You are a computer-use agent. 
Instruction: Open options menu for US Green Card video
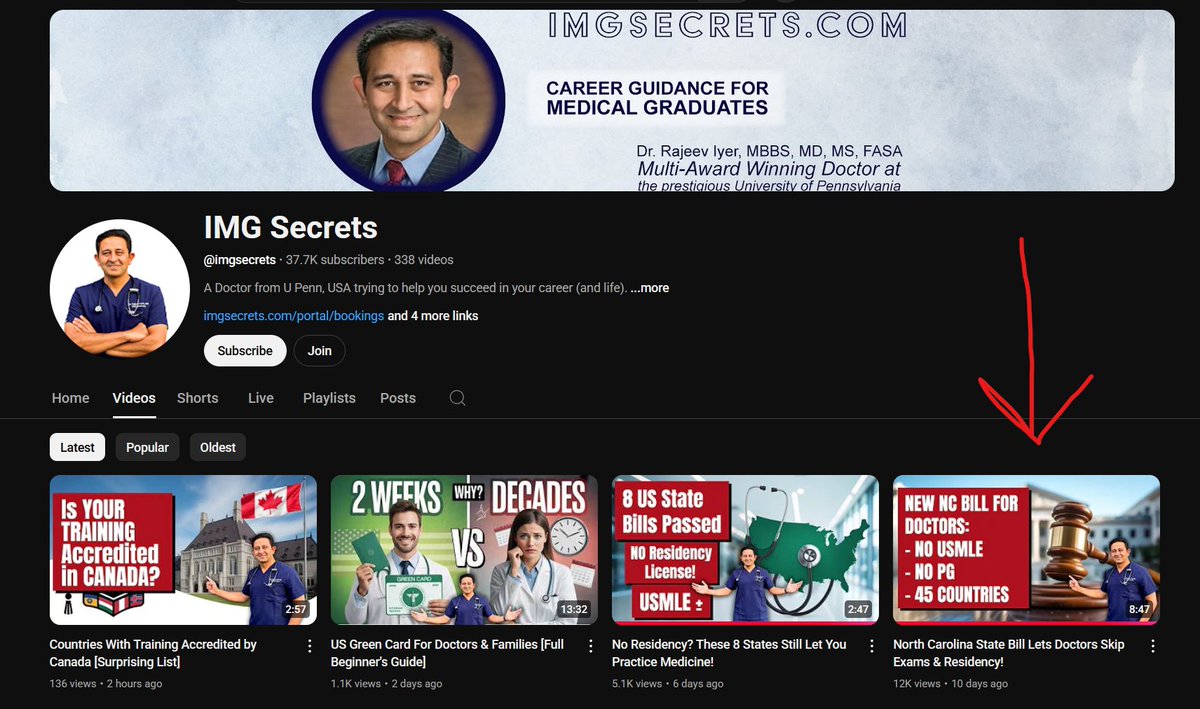point(591,646)
